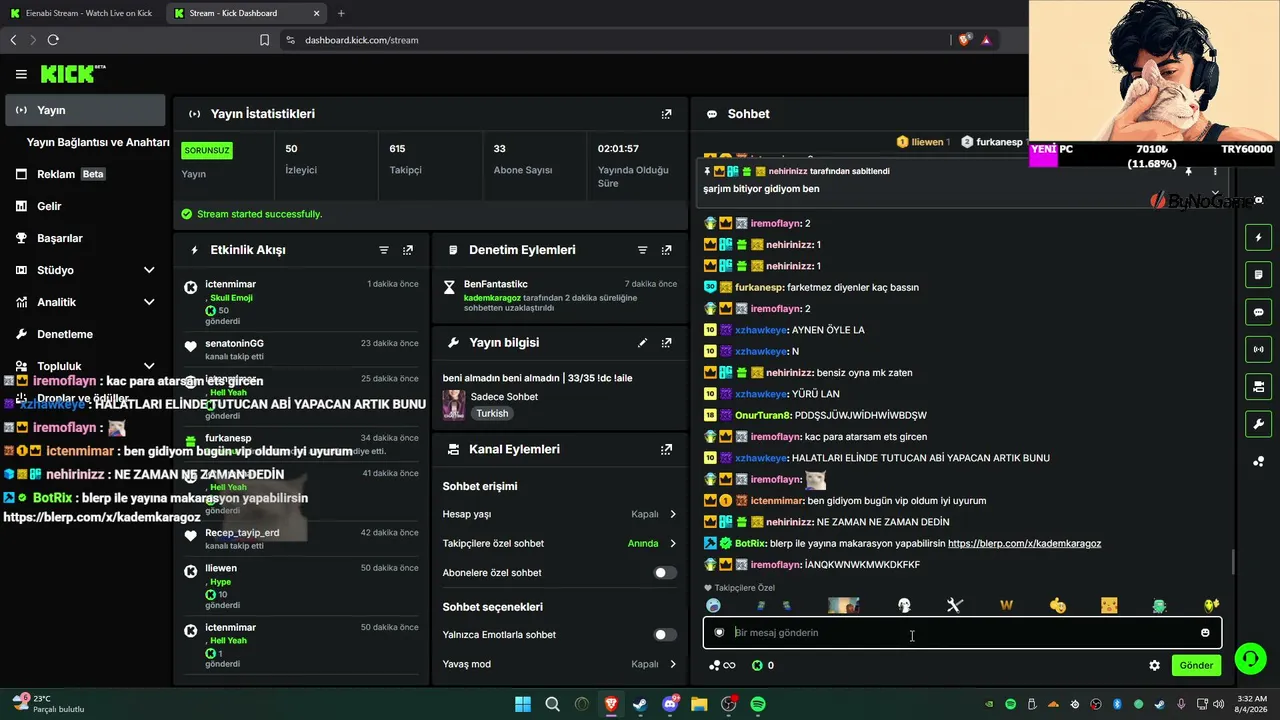The width and height of the screenshot is (1280, 720).
Task: Reload the page in the browser
Action: tap(53, 40)
